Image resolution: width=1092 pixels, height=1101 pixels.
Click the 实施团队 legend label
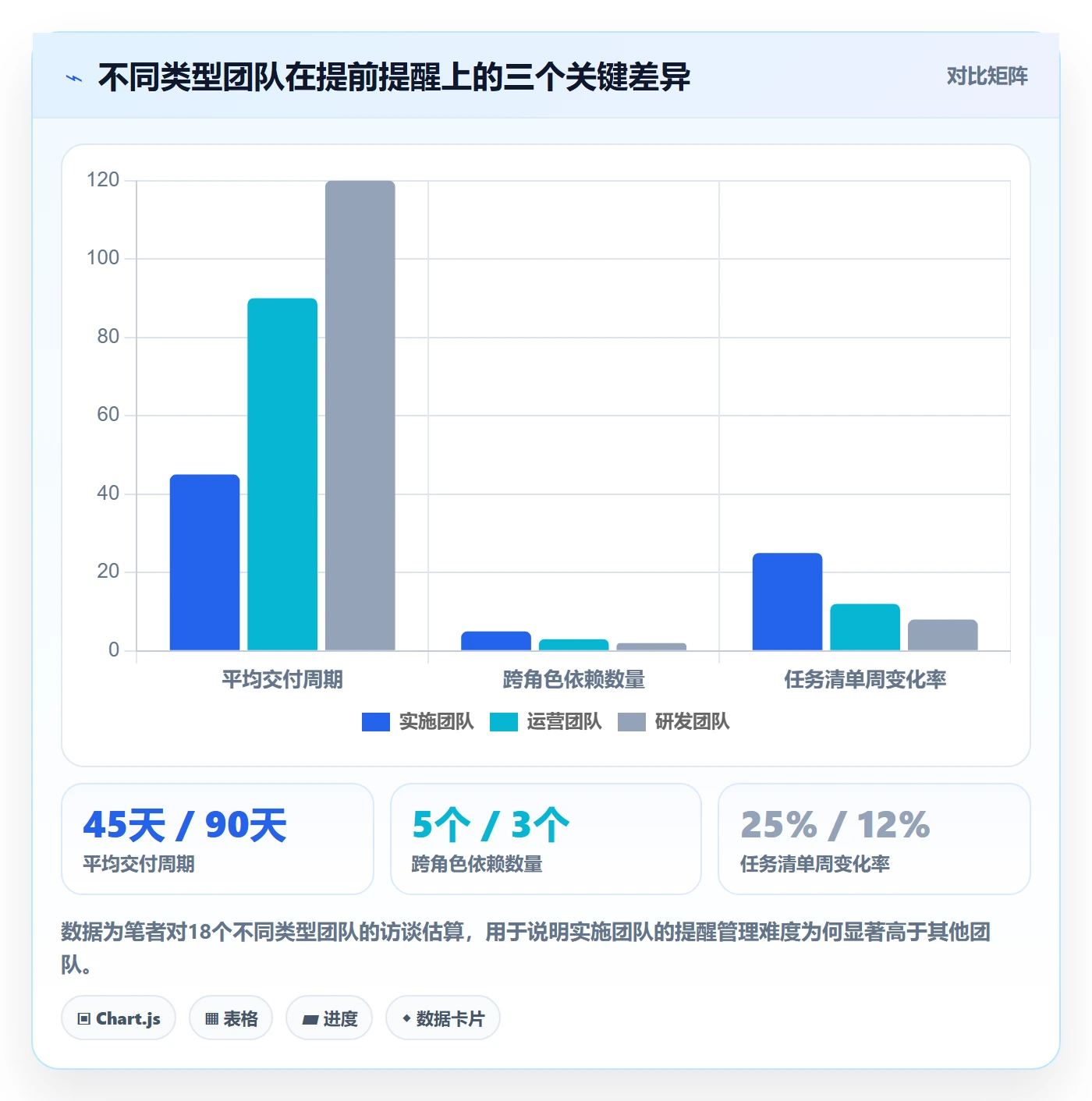pos(436,722)
